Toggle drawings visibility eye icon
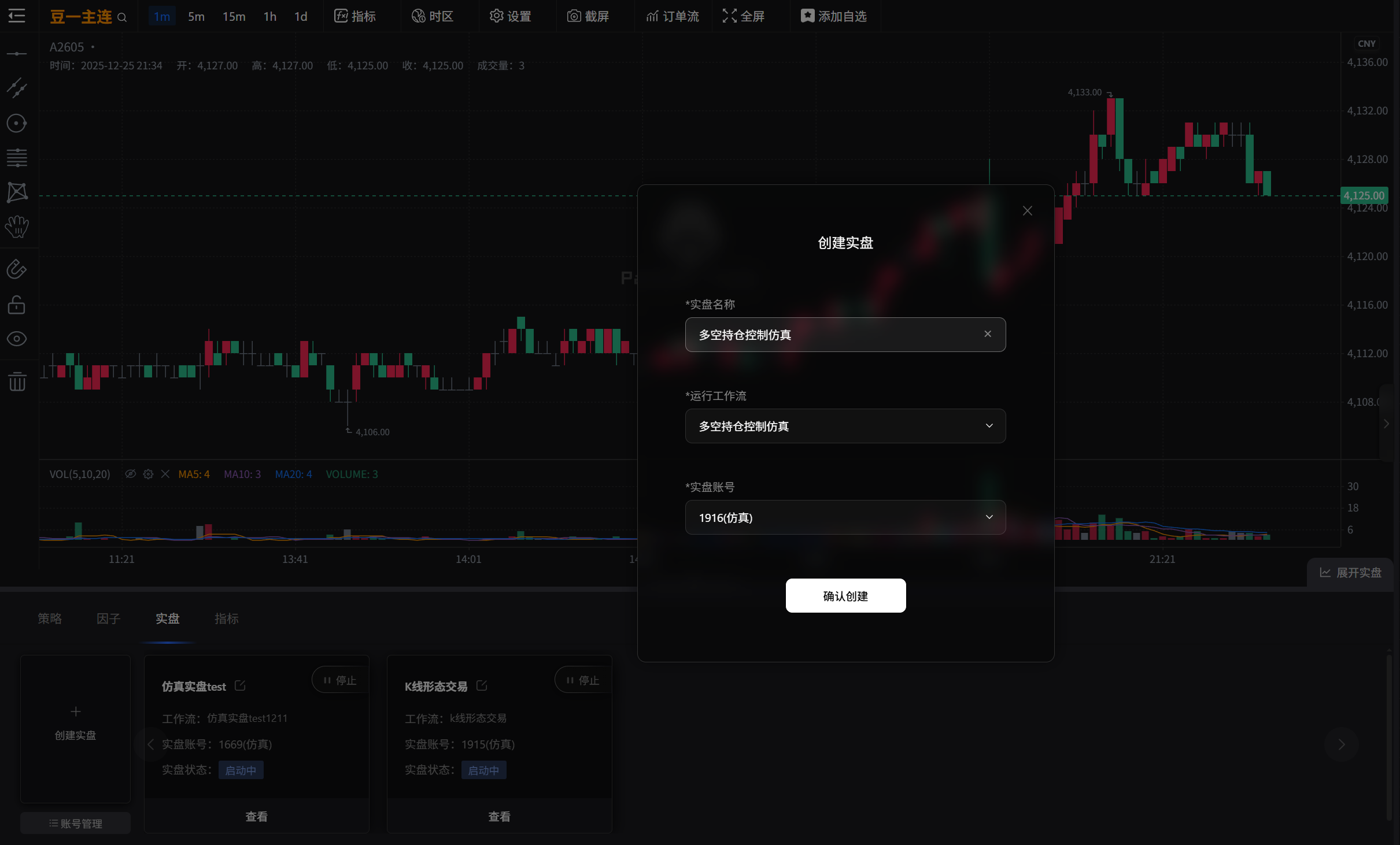 tap(17, 339)
